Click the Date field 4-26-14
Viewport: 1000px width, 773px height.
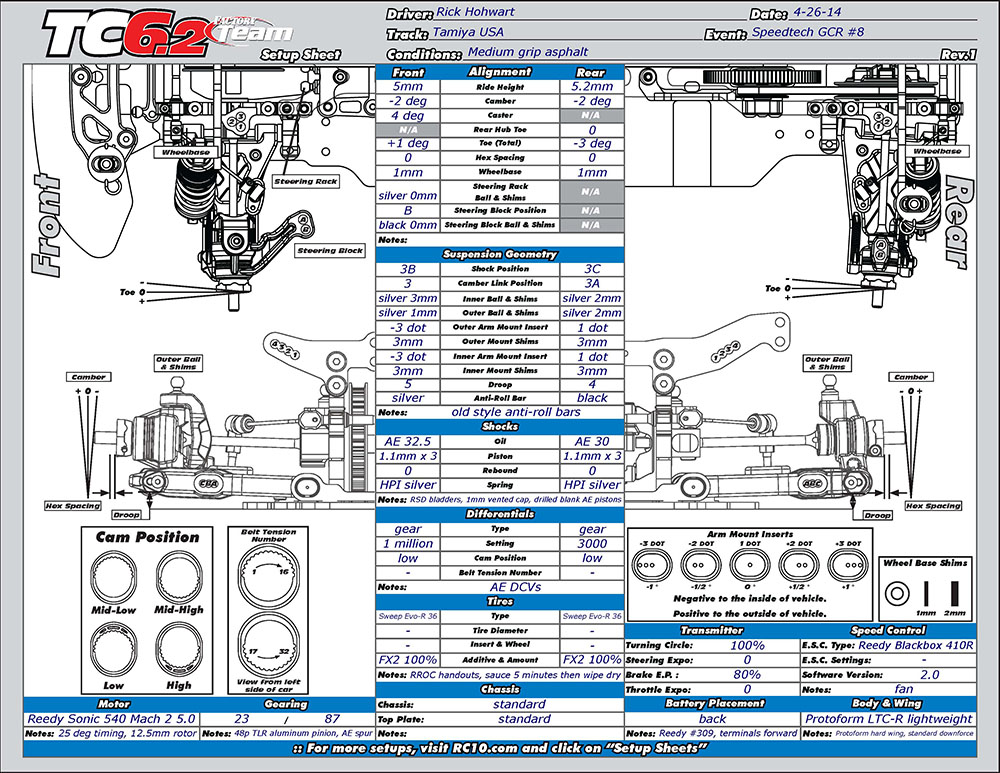(817, 12)
